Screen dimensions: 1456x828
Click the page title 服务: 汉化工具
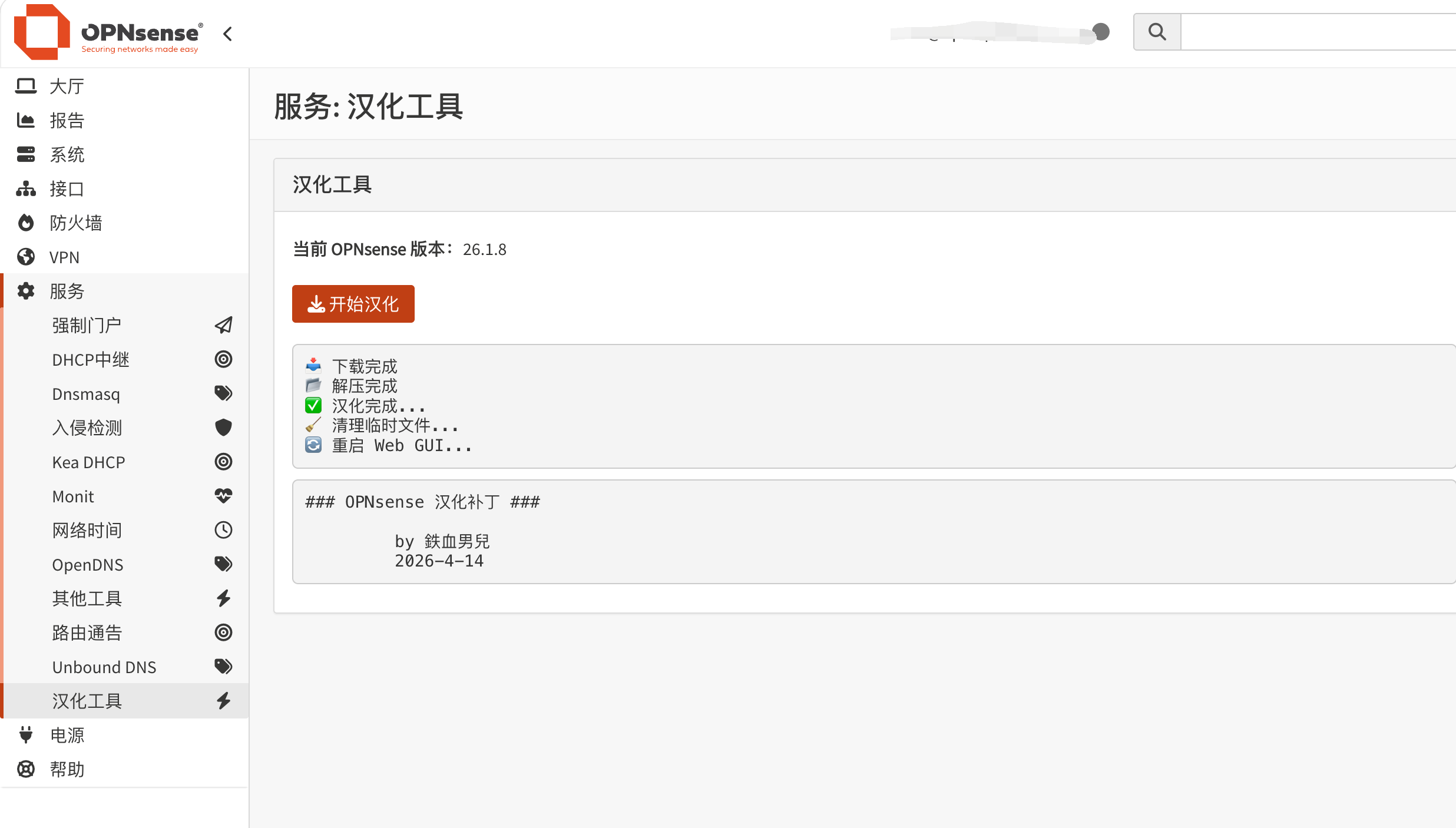369,107
